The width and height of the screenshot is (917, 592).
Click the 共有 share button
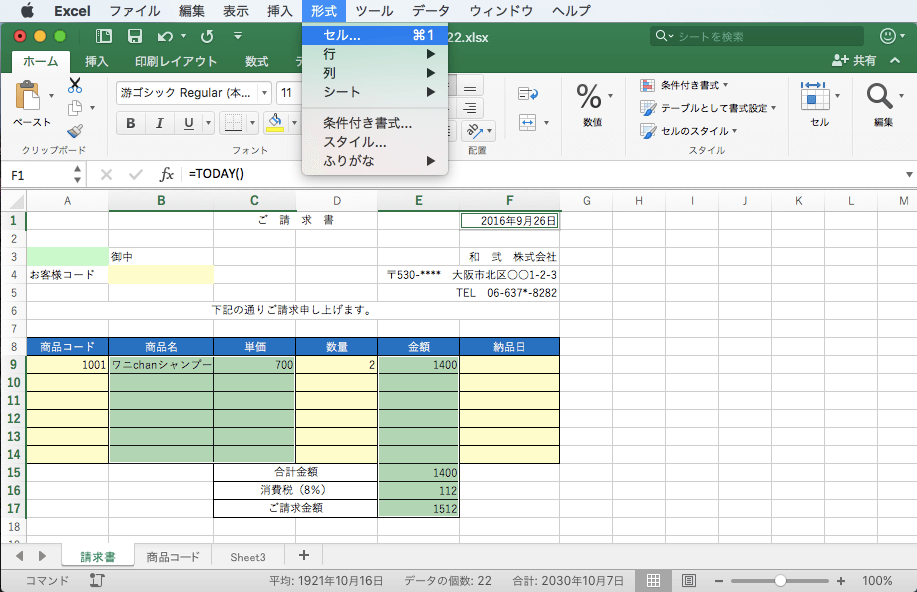pos(854,60)
